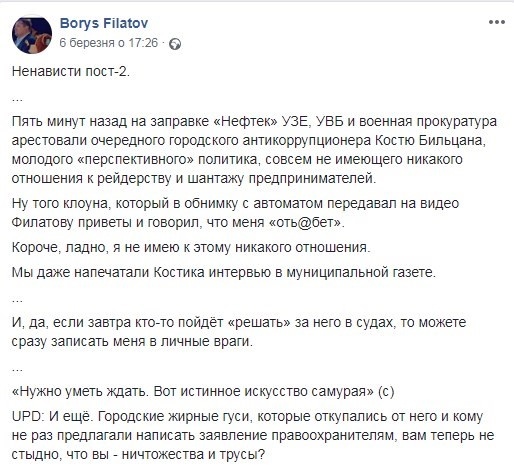Click the ellipsis line above the samurai quote
This screenshot has height=471, width=514.
point(17,368)
